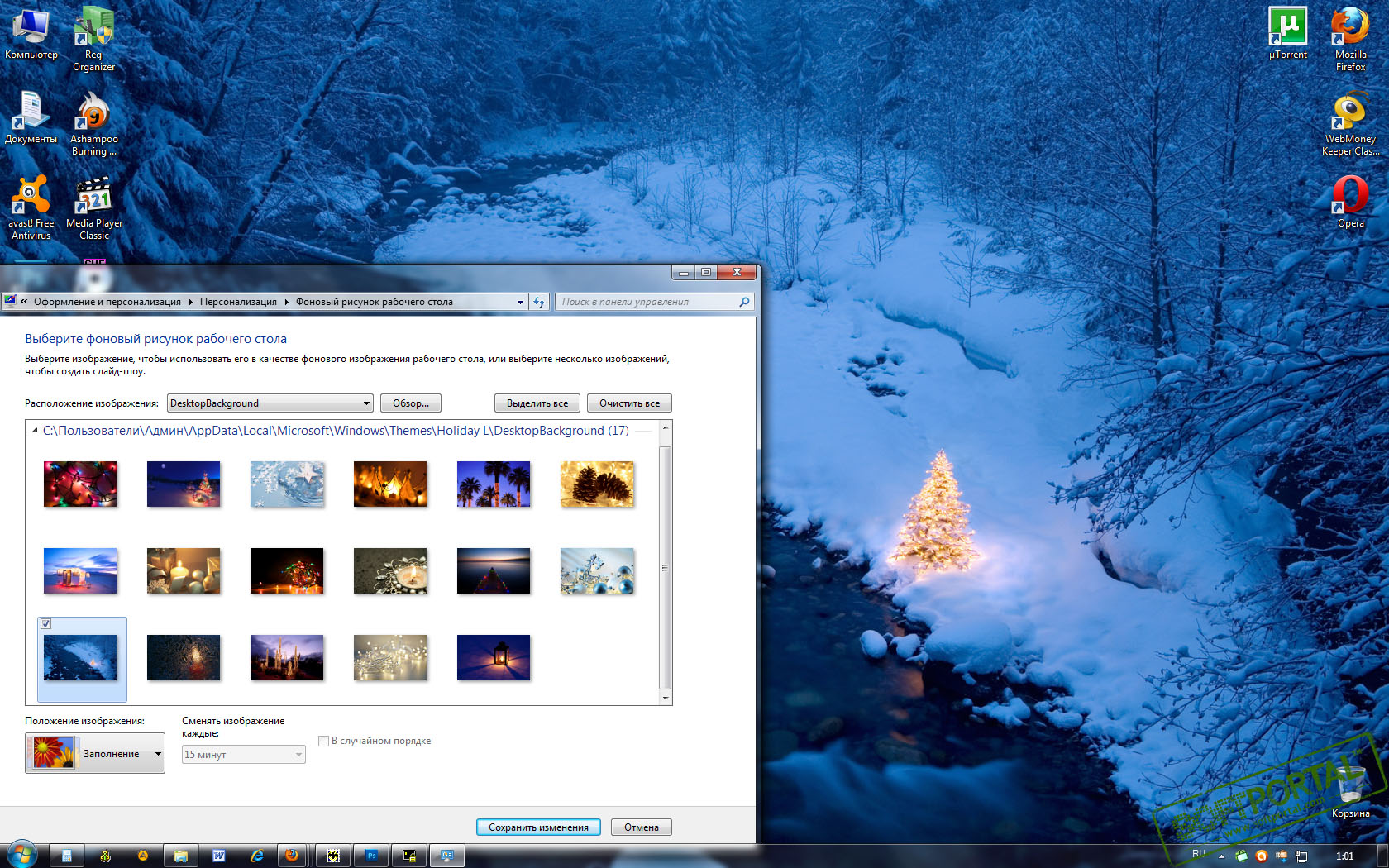
Task: Open the DesktopBackground location dropdown
Action: tap(270, 403)
